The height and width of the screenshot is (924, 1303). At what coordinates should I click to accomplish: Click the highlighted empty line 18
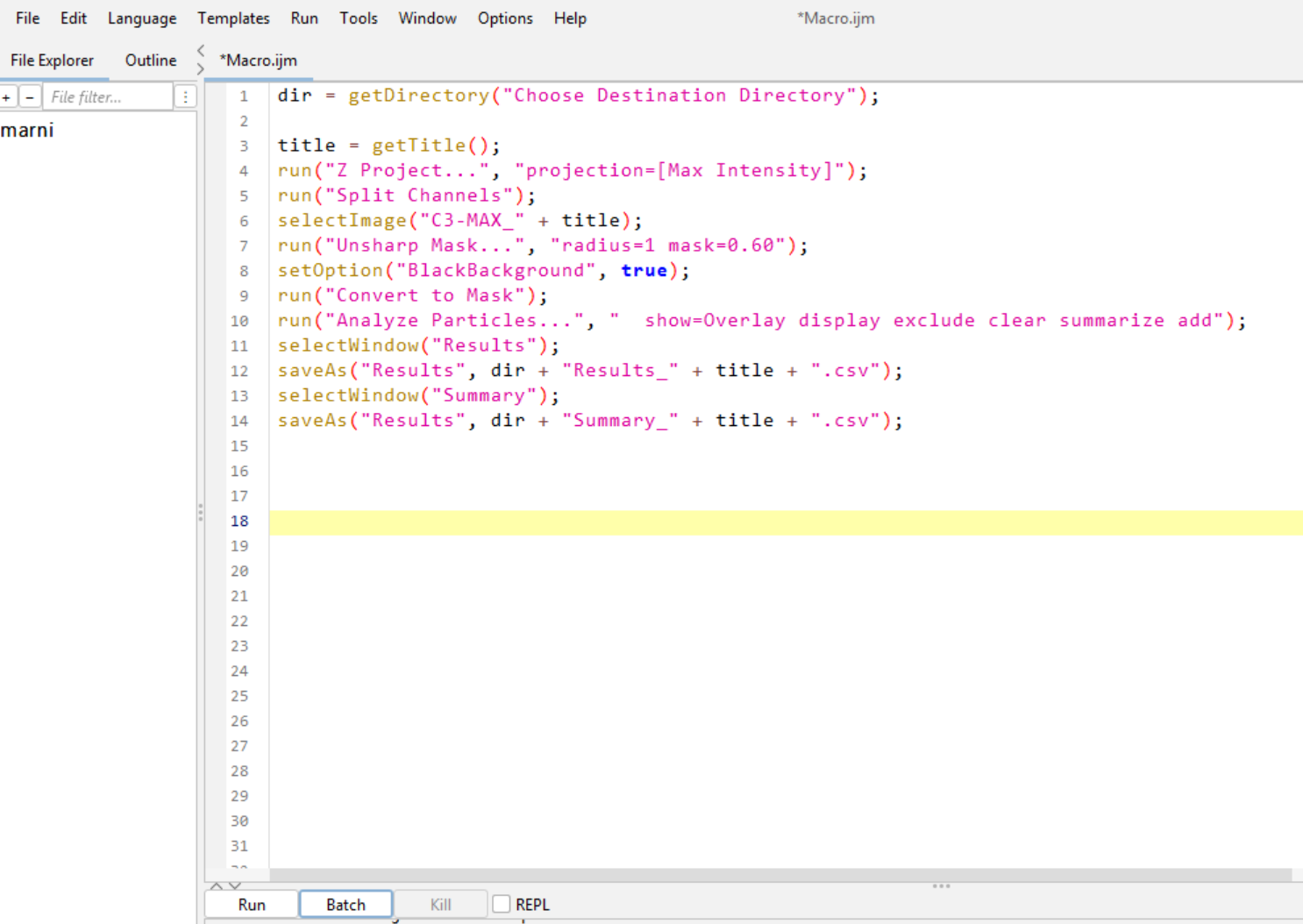[786, 522]
